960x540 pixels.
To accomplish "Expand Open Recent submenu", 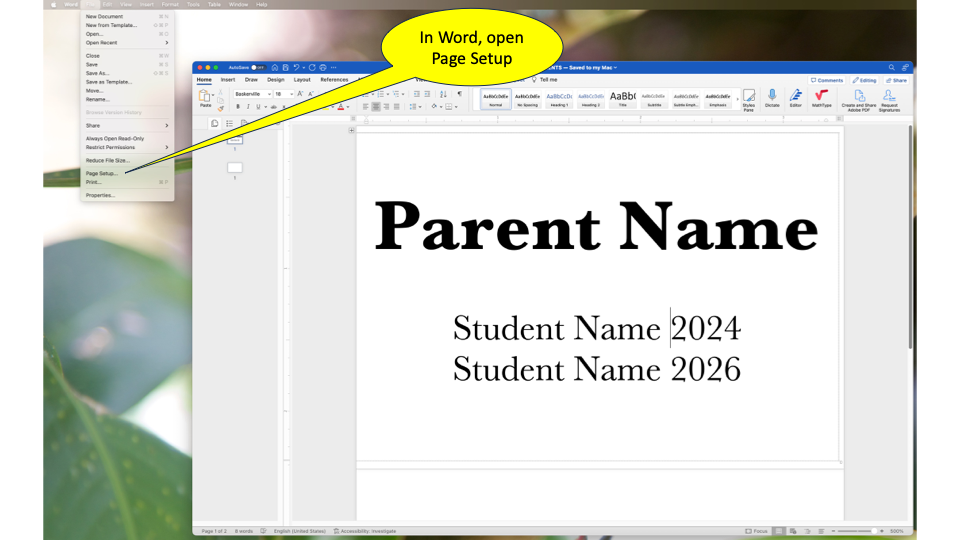I will tap(127, 43).
